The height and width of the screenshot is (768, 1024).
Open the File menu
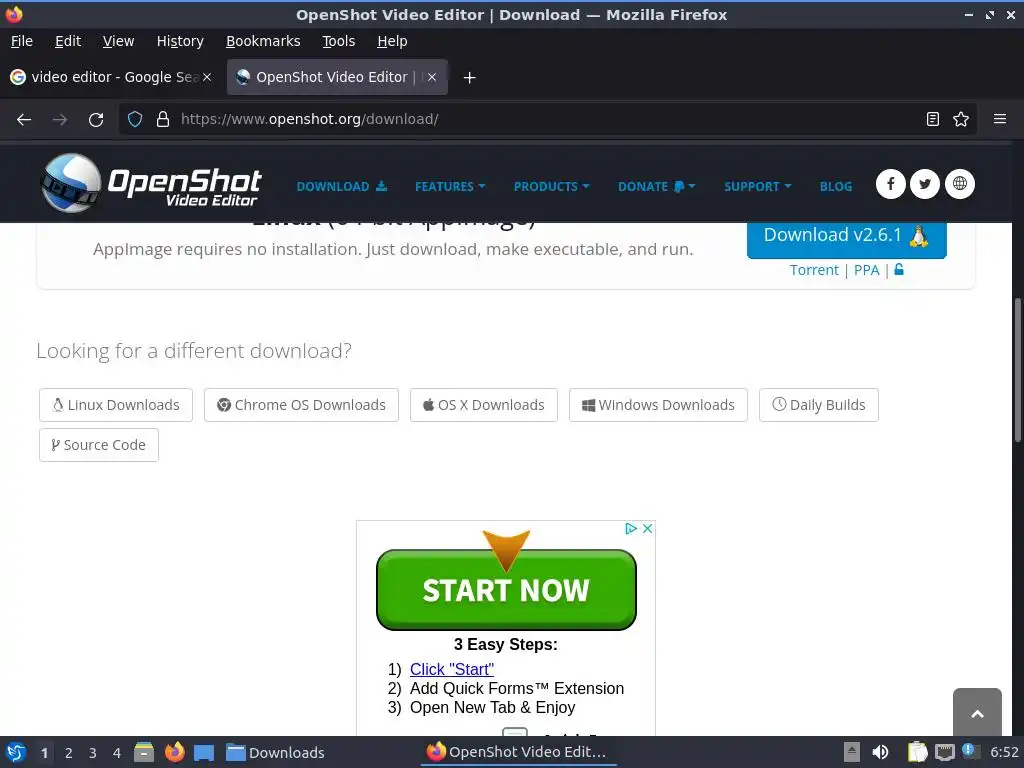tap(22, 41)
